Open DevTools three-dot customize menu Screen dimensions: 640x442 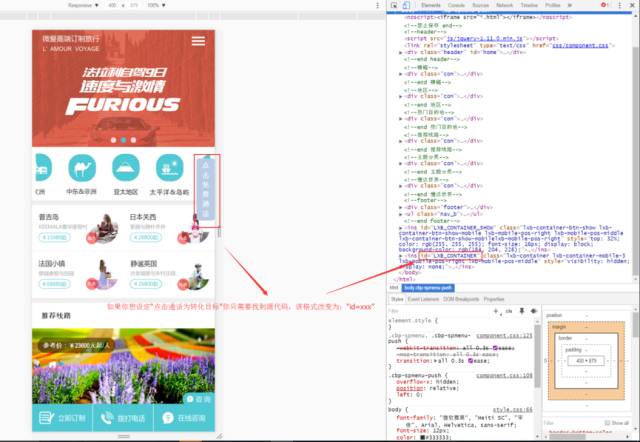pyautogui.click(x=620, y=5)
